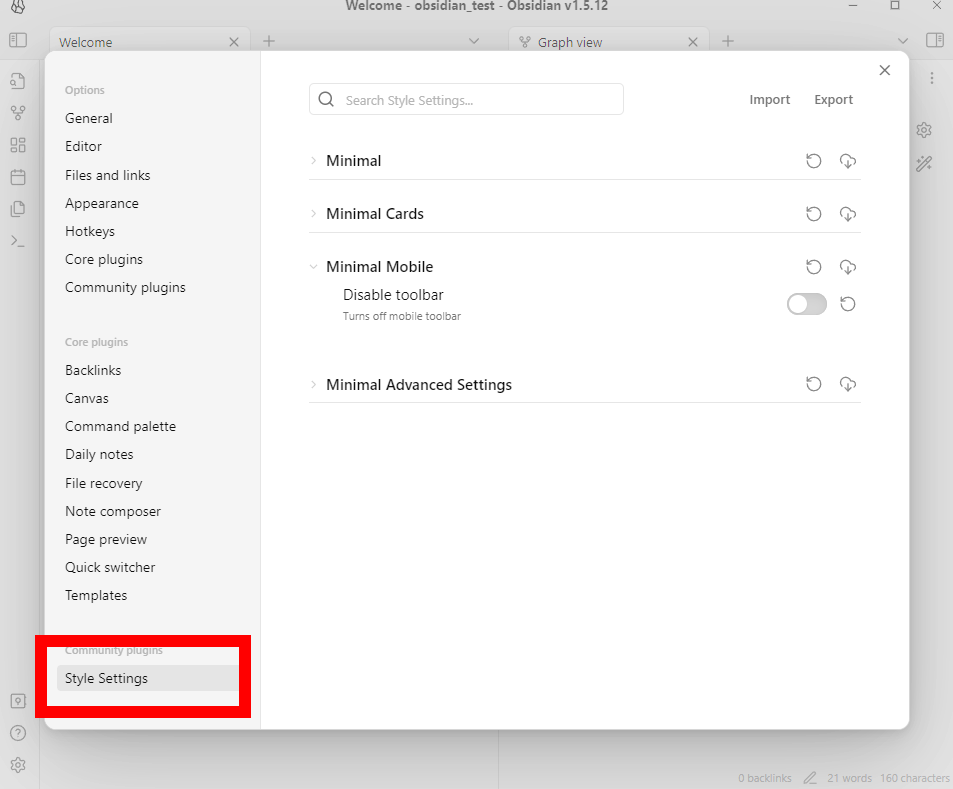Create new canvas ribbon icon
The width and height of the screenshot is (953, 789).
pos(18,145)
